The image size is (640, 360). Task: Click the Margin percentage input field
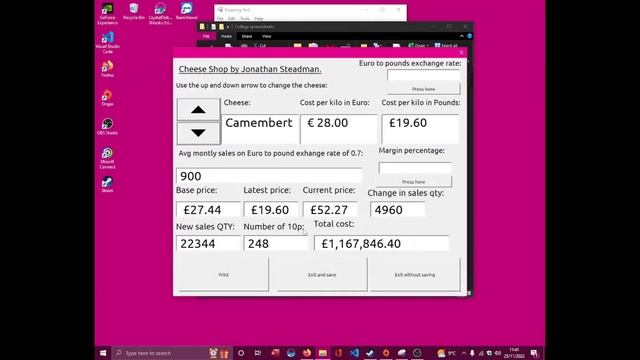tap(415, 168)
